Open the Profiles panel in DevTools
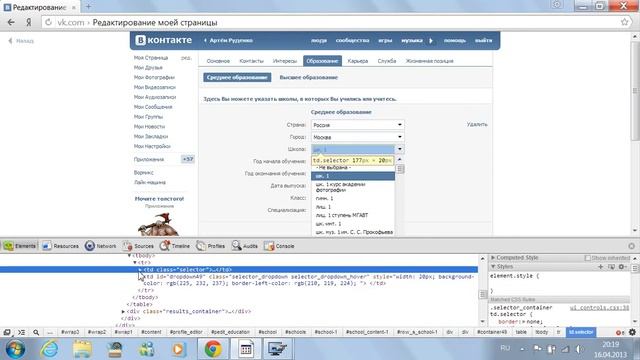This screenshot has height=360, width=640. [x=211, y=246]
